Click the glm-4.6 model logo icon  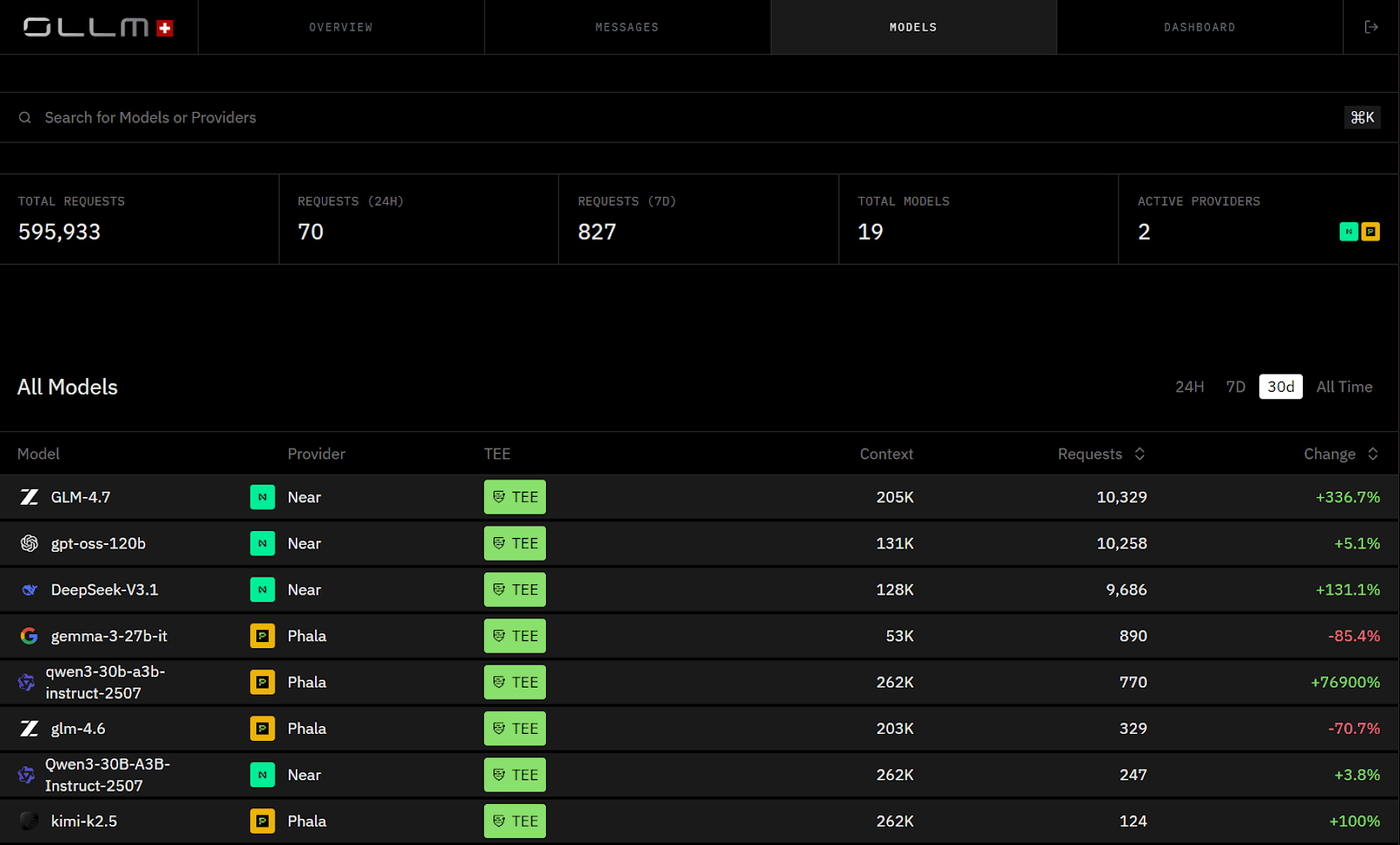(x=29, y=729)
